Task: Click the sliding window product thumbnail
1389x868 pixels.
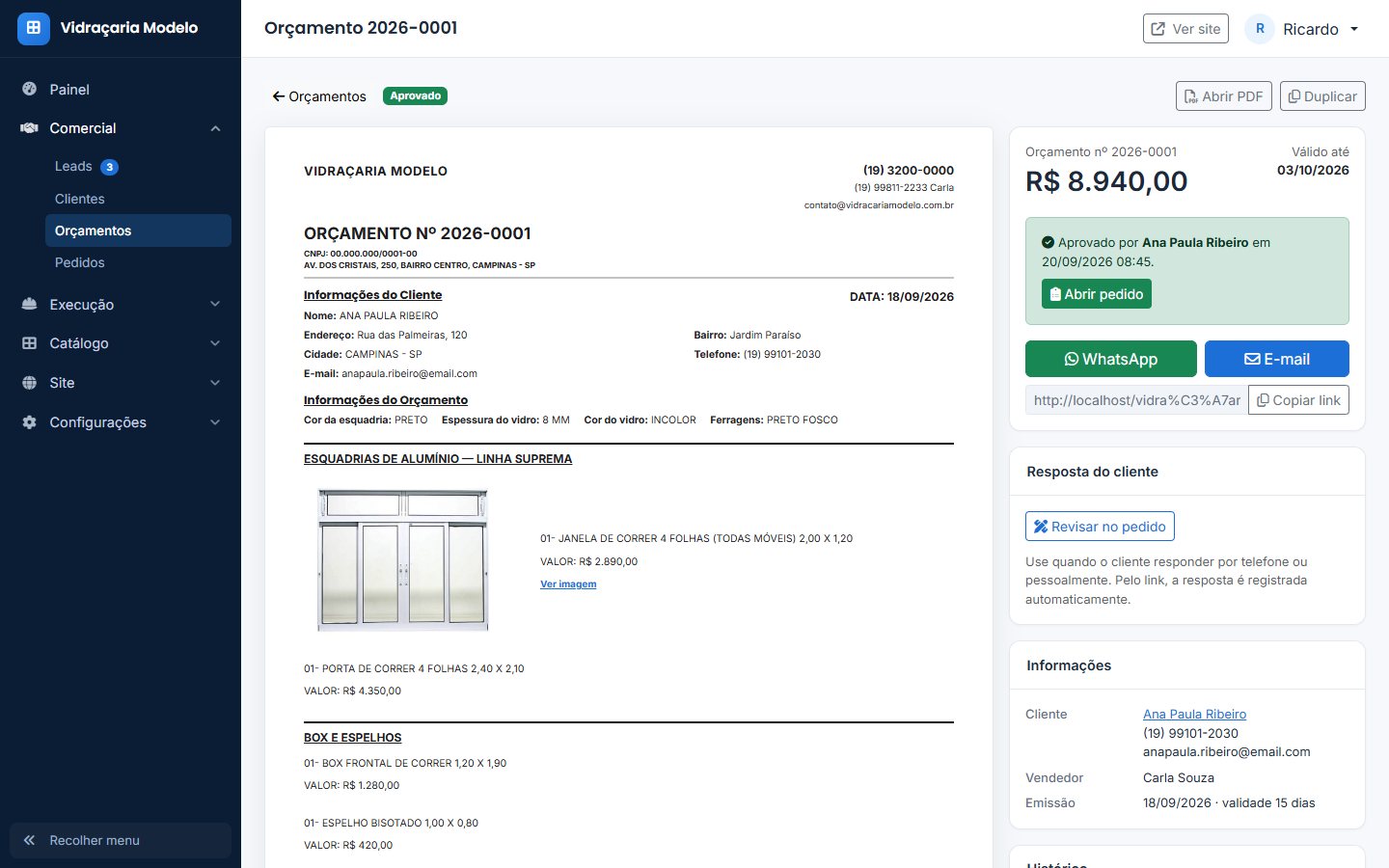Action: [403, 560]
